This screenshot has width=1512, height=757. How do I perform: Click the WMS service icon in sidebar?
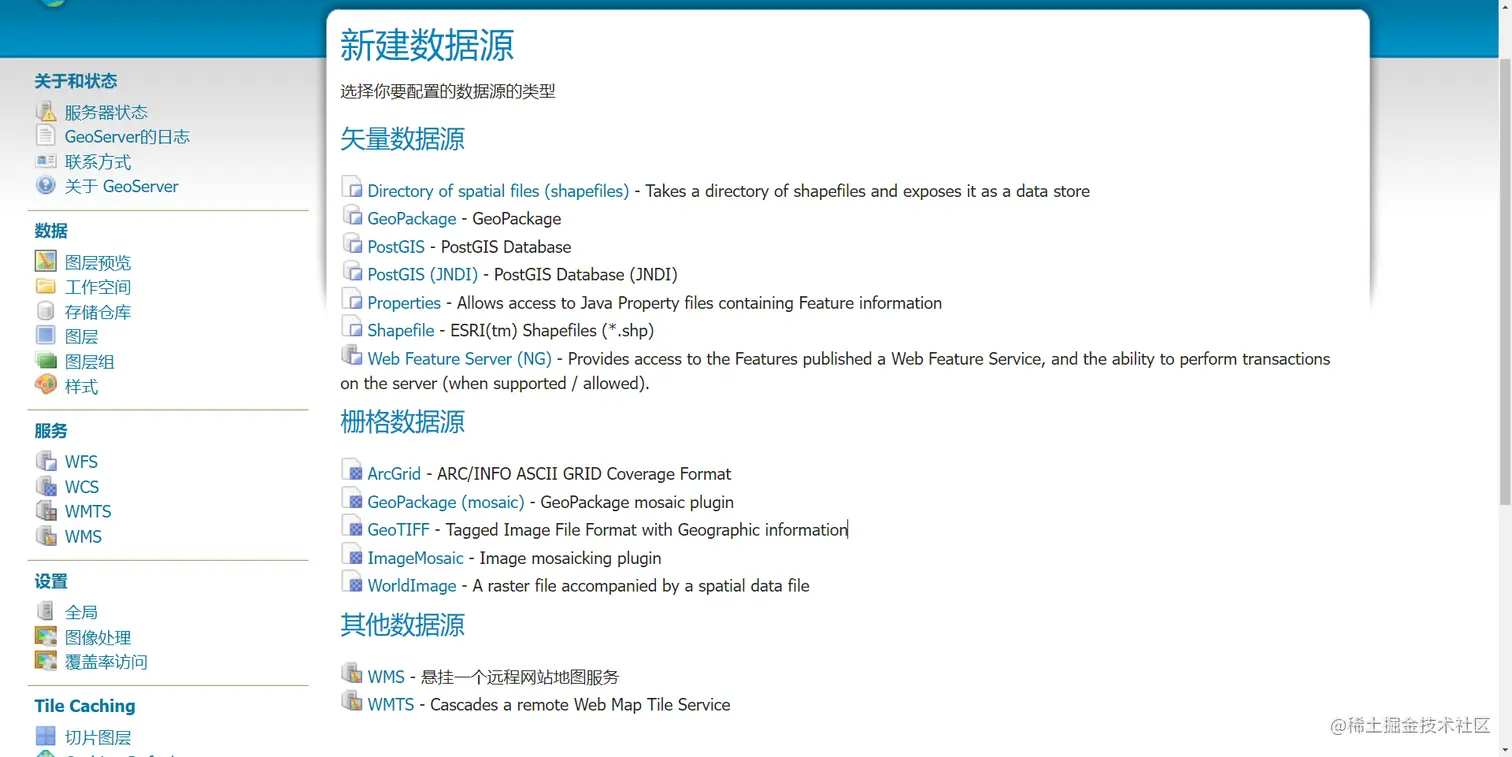click(x=46, y=536)
